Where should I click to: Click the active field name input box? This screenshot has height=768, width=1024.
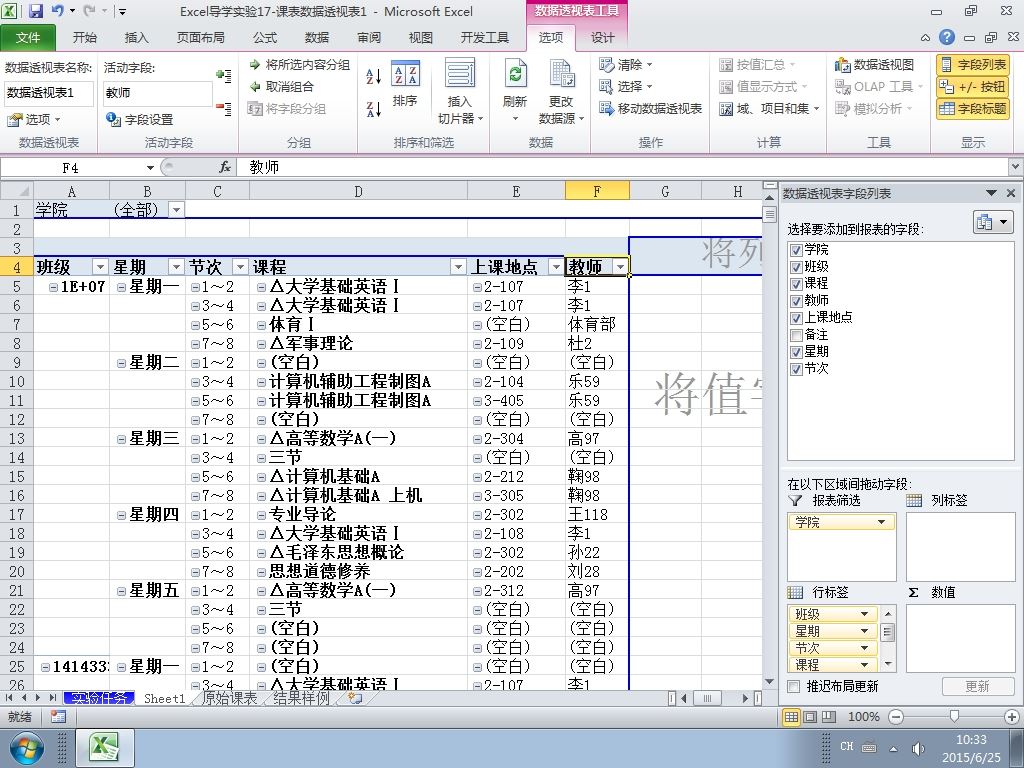(x=157, y=93)
